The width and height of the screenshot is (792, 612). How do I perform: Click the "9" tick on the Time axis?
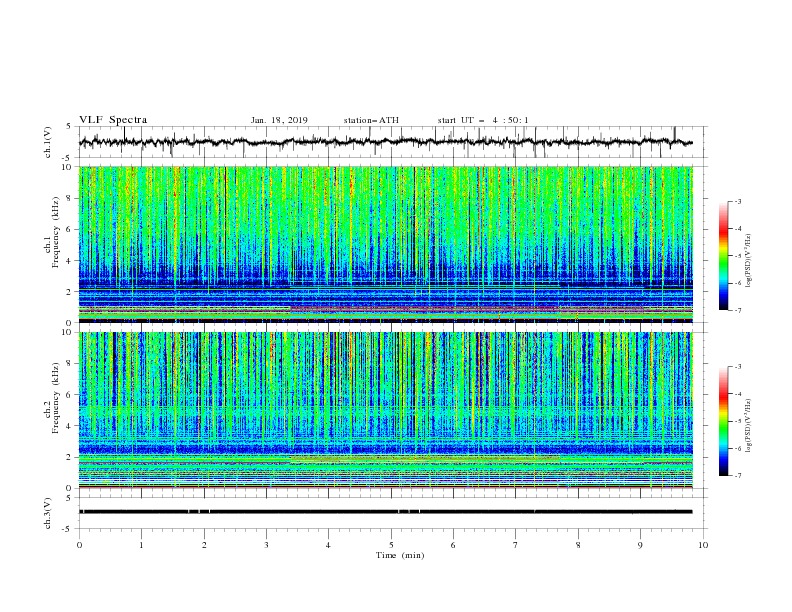click(x=640, y=545)
